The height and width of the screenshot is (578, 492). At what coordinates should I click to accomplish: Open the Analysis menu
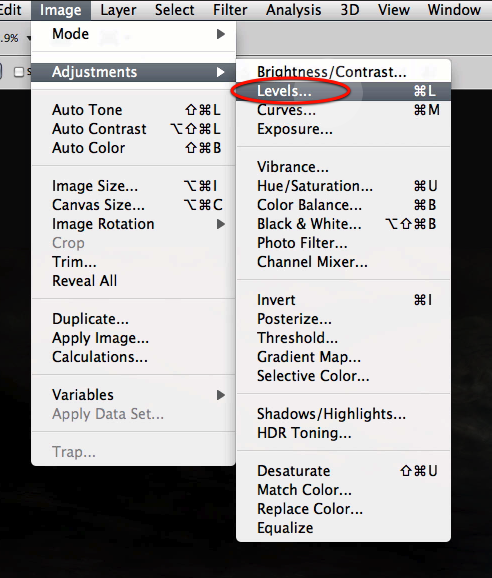click(x=294, y=10)
